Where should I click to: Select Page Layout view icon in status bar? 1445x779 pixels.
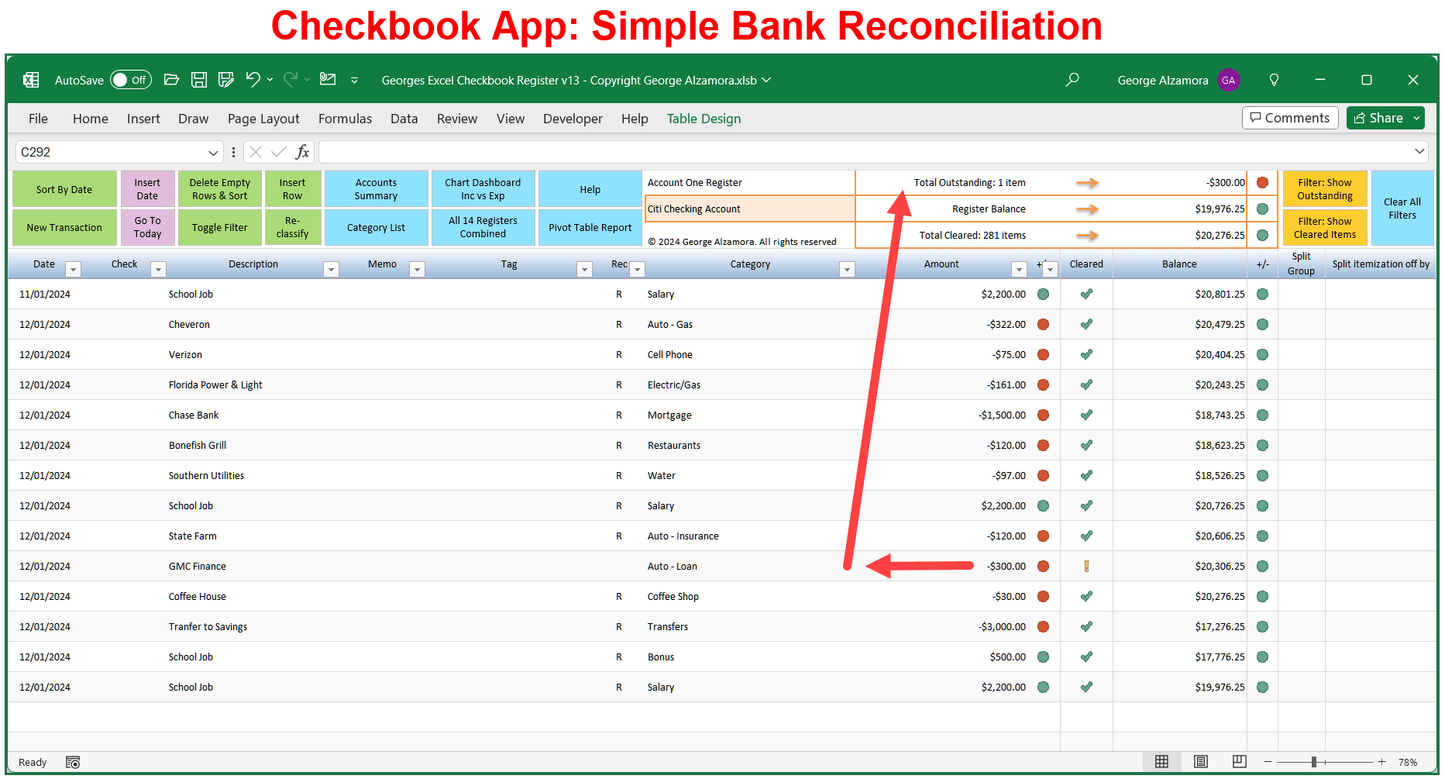tap(1201, 762)
